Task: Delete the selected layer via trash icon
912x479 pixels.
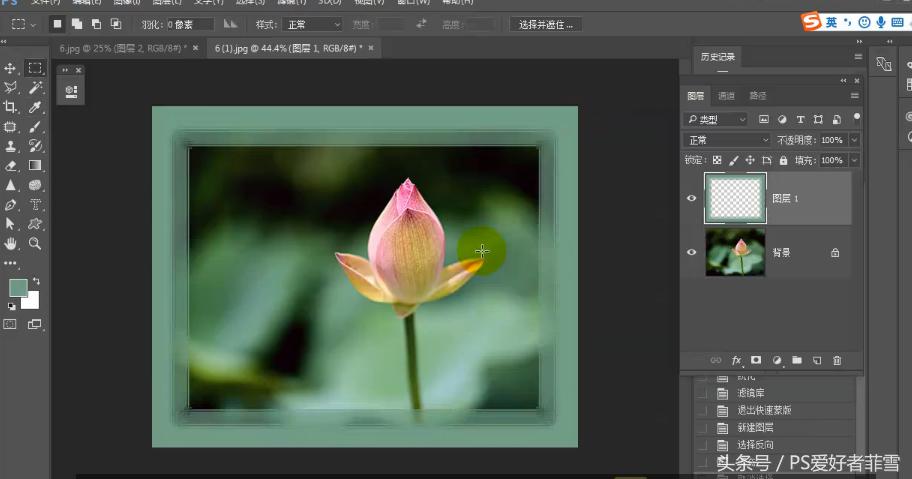Action: click(x=837, y=360)
